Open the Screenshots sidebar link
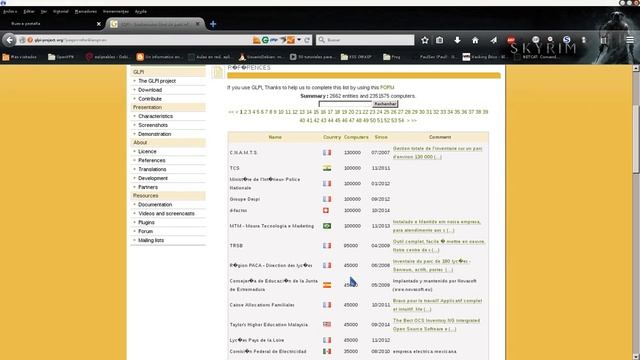This screenshot has height=360, width=640. (153, 125)
